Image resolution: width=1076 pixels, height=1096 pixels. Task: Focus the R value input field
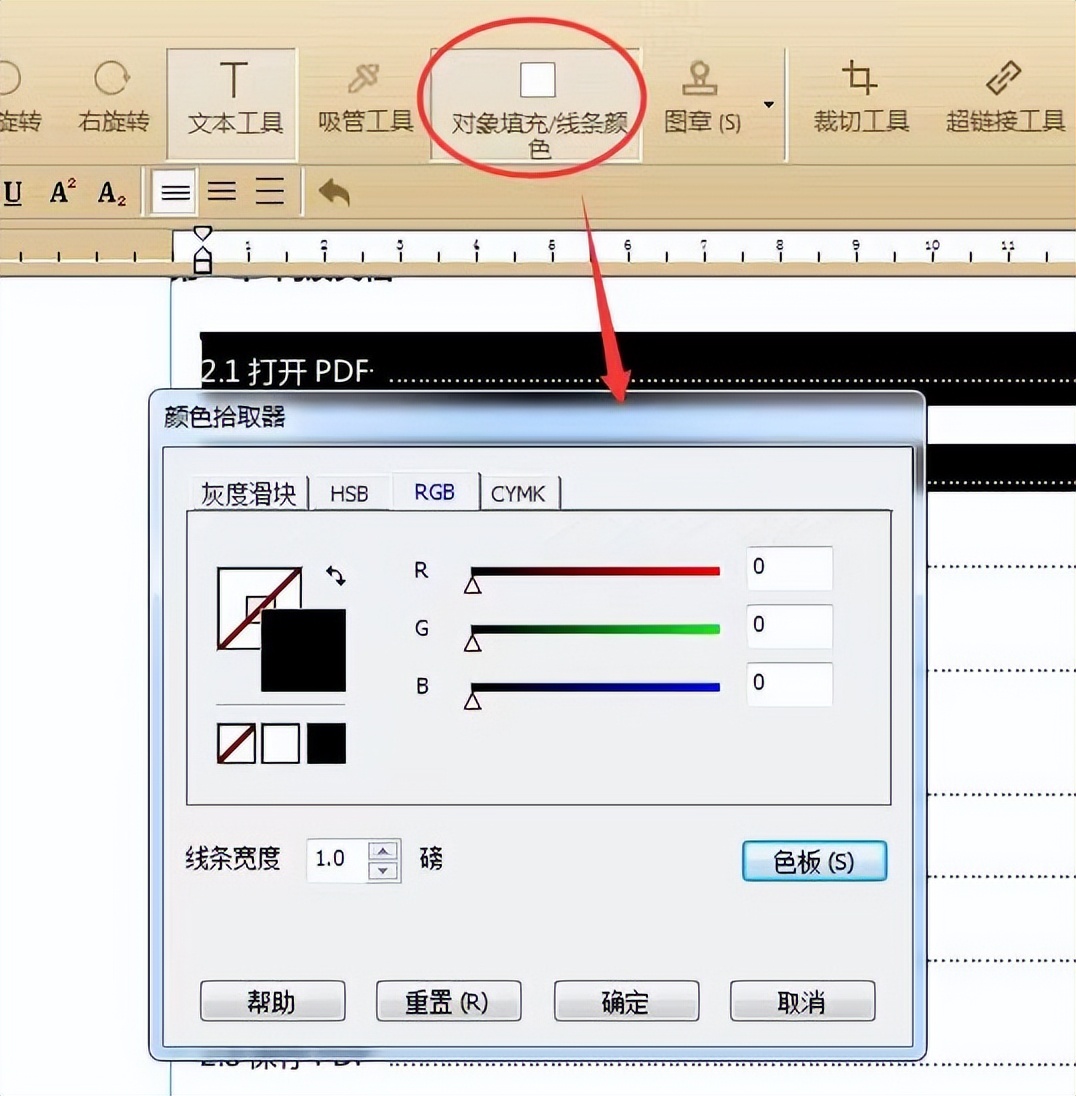pos(789,568)
